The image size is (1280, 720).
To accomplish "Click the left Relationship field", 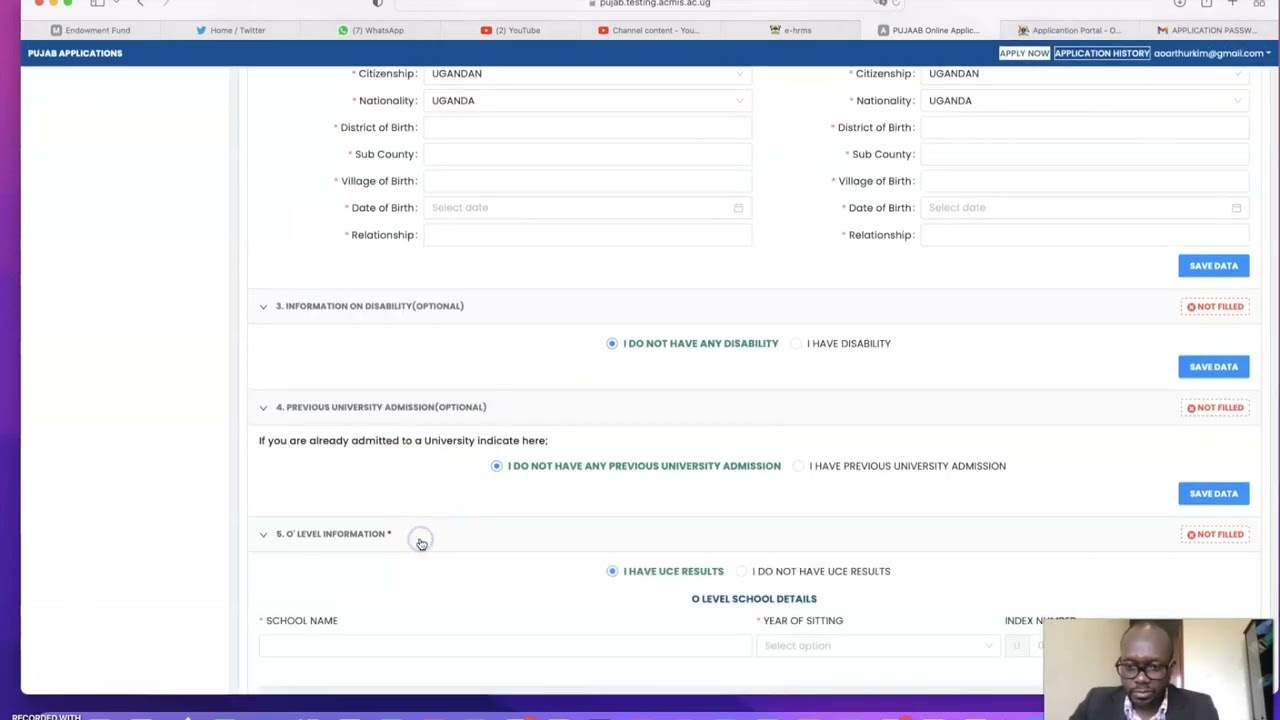I will 588,235.
